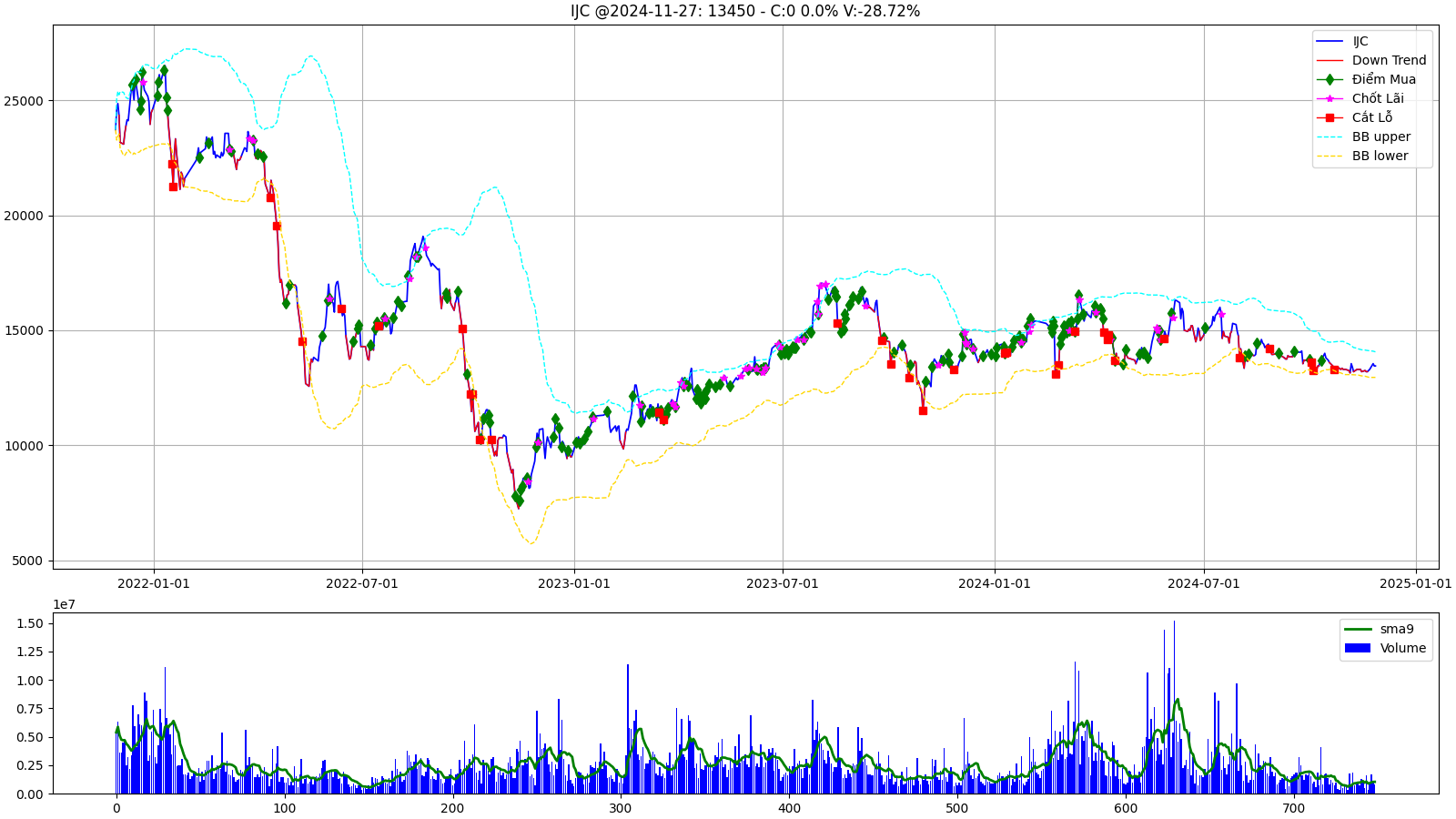The image size is (1456, 819).
Task: Click the Chốt Lãi legend label
Action: tap(1378, 98)
